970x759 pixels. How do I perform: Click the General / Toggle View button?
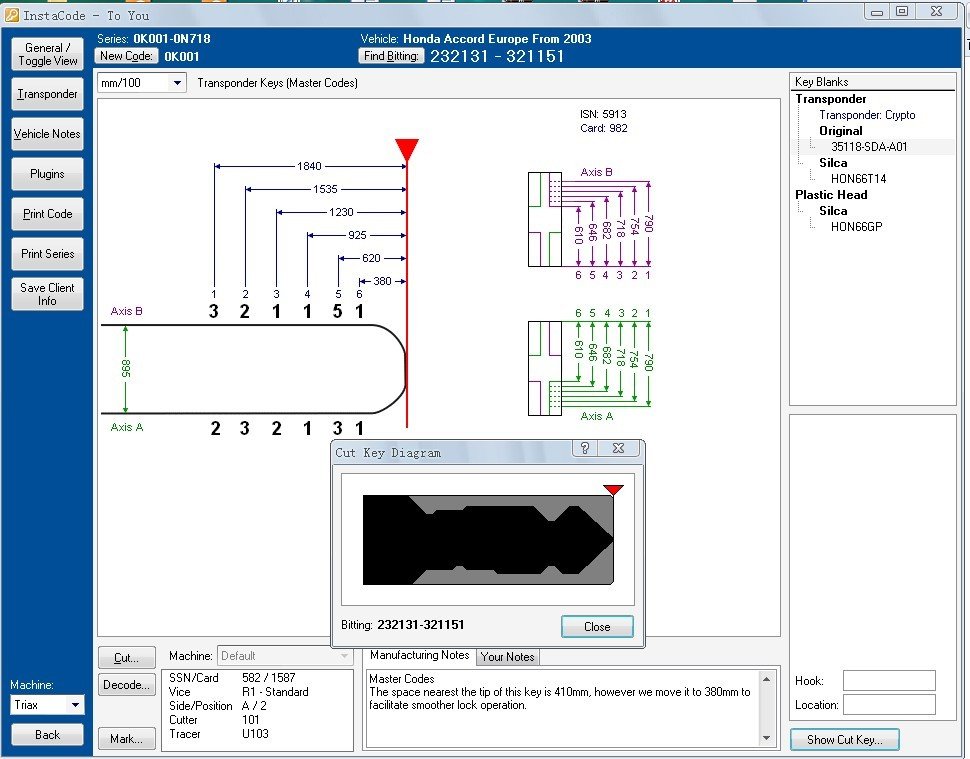(x=48, y=54)
